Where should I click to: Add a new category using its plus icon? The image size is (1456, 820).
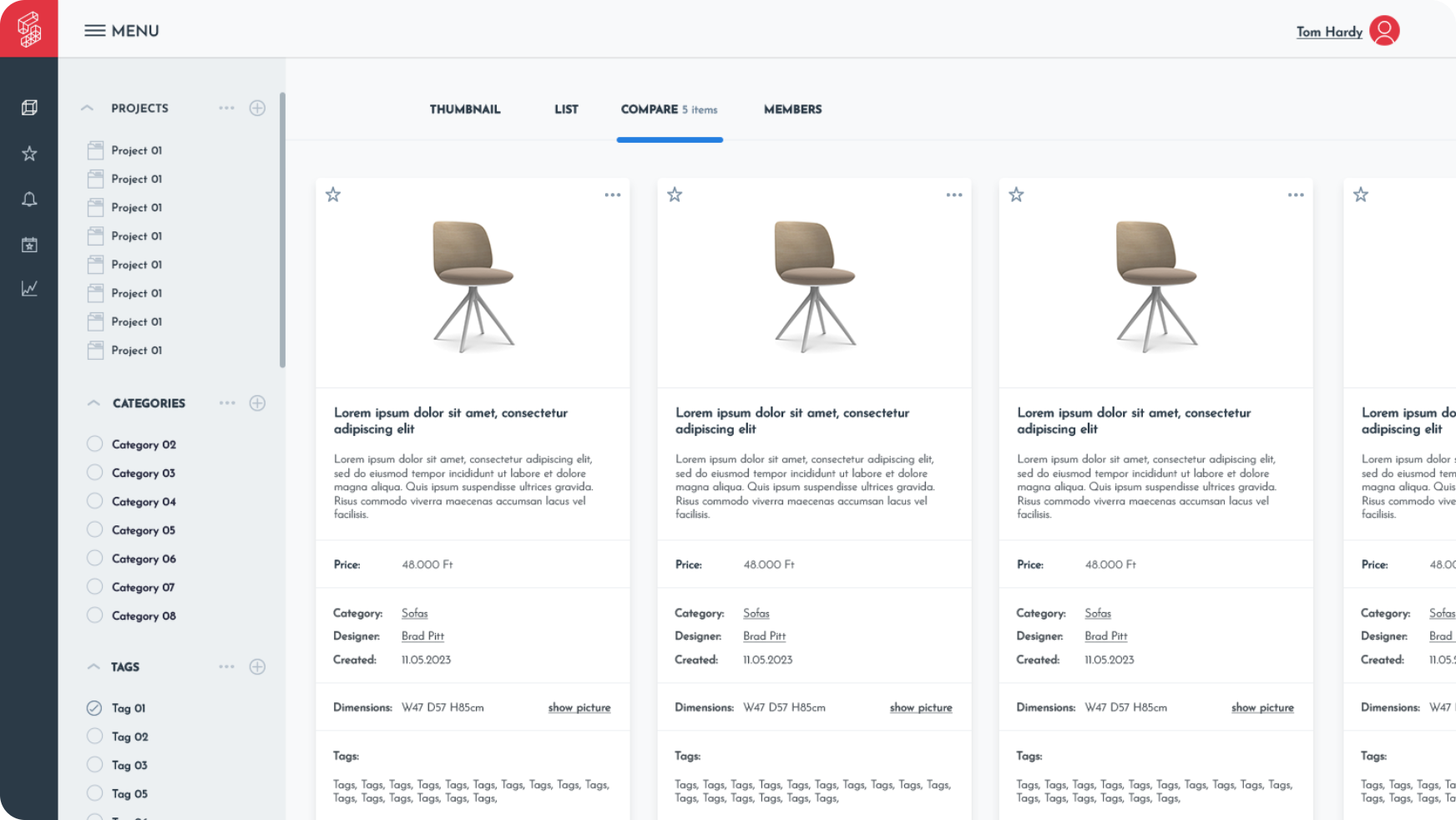pyautogui.click(x=258, y=402)
